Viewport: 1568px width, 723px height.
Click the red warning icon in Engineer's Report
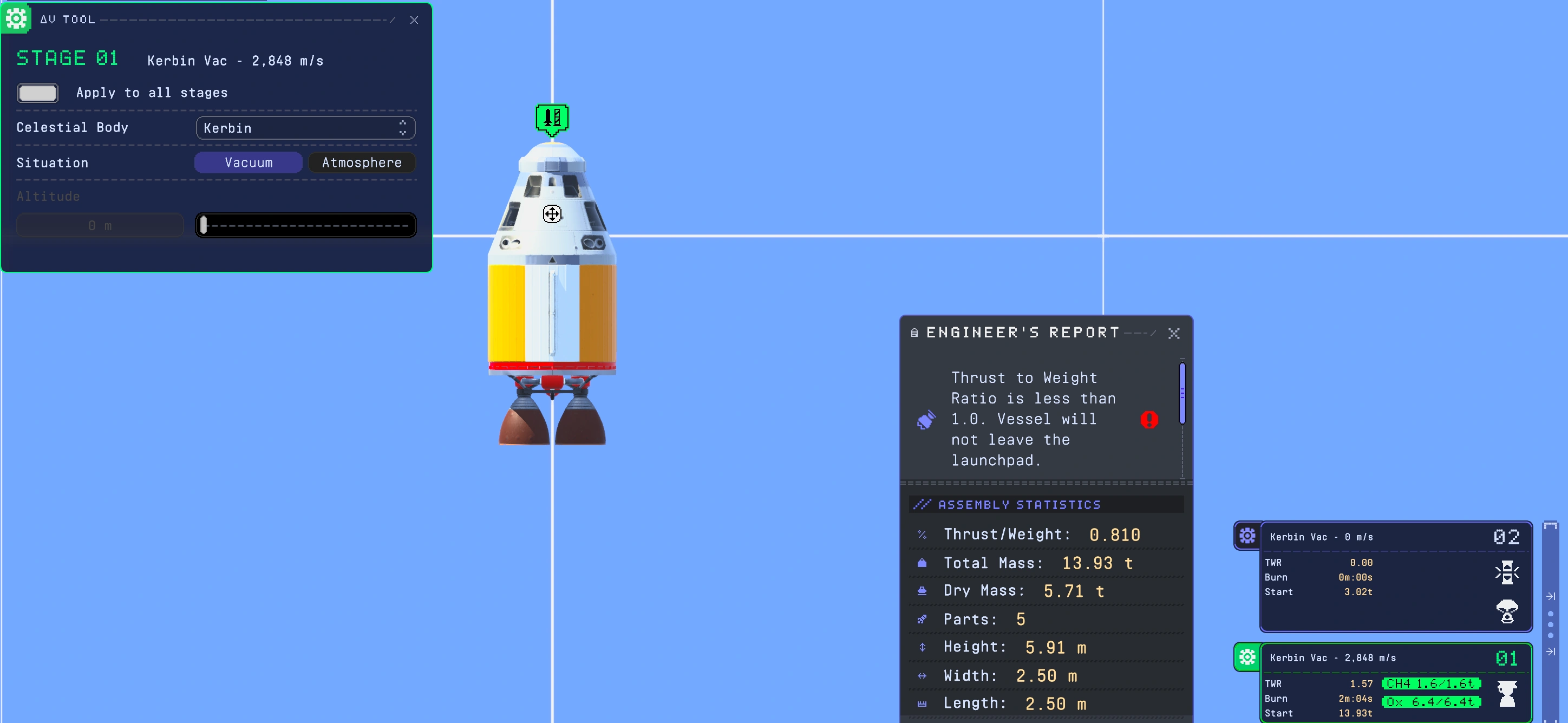pos(1148,420)
